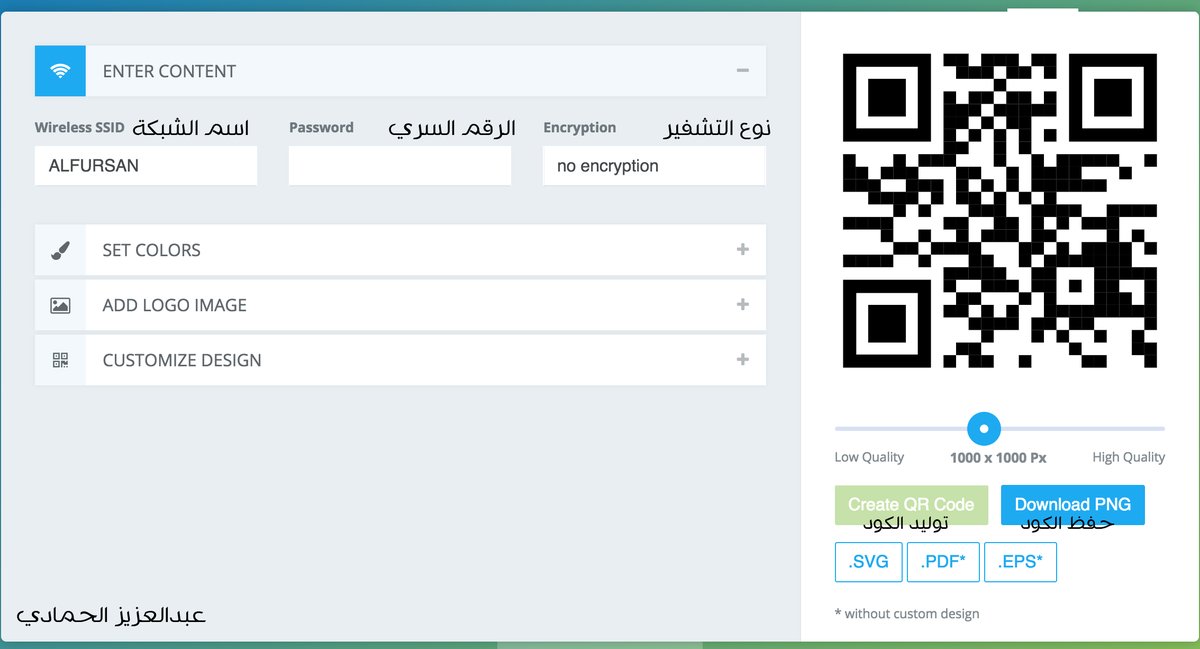The width and height of the screenshot is (1200, 649).
Task: Click the Wireless SSID field containing ALFURSAN
Action: [x=145, y=166]
